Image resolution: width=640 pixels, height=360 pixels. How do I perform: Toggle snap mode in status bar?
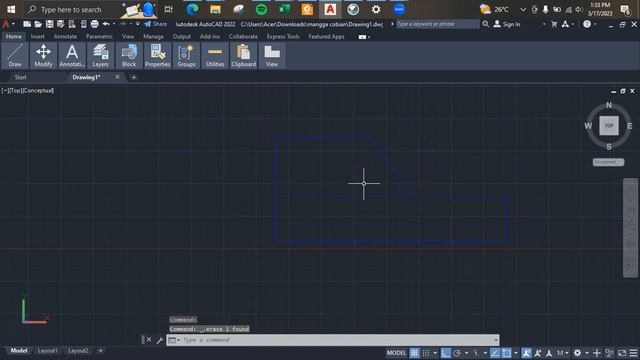426,353
